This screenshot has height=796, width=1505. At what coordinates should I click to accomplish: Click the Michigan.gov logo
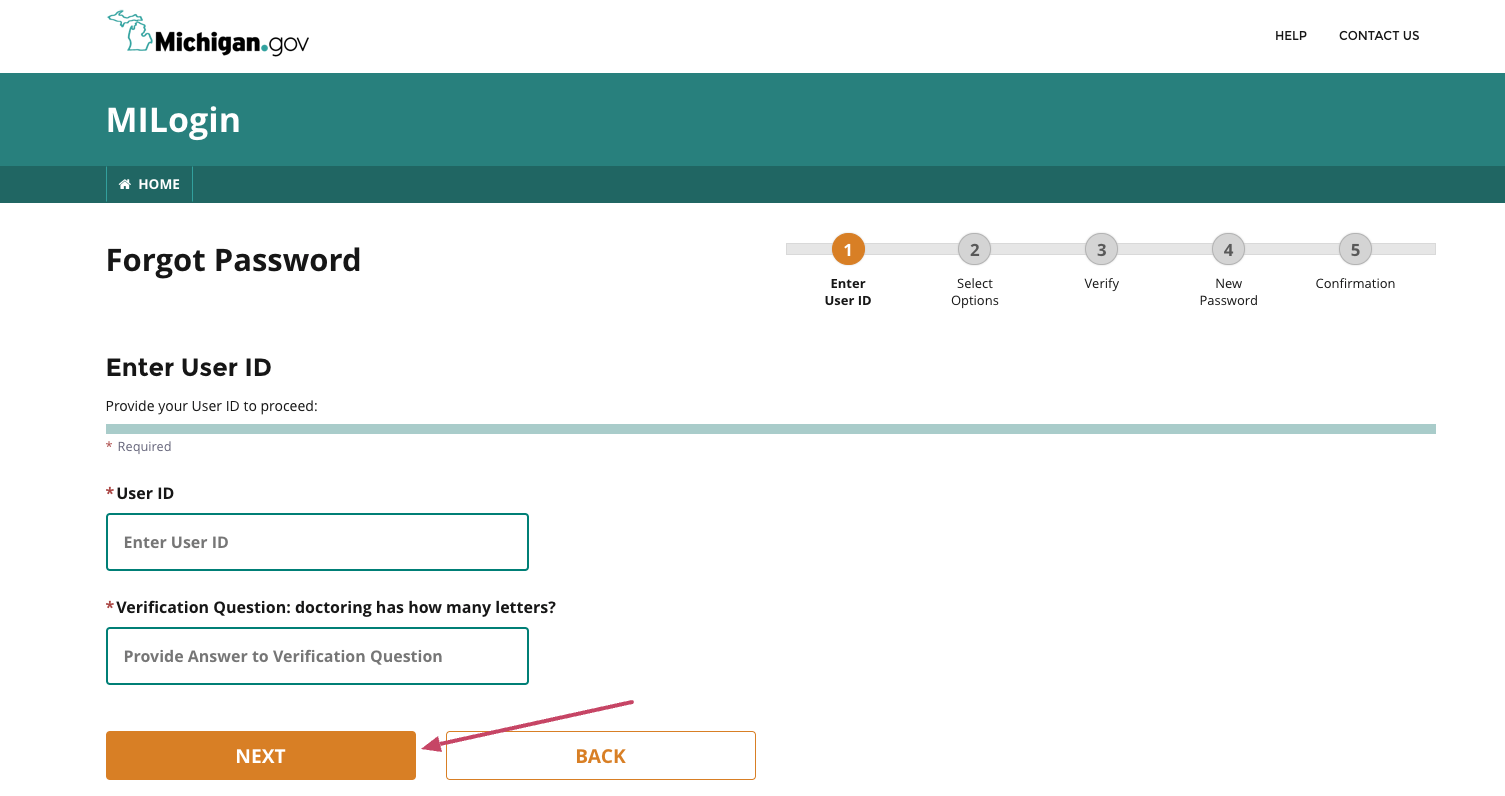coord(208,34)
